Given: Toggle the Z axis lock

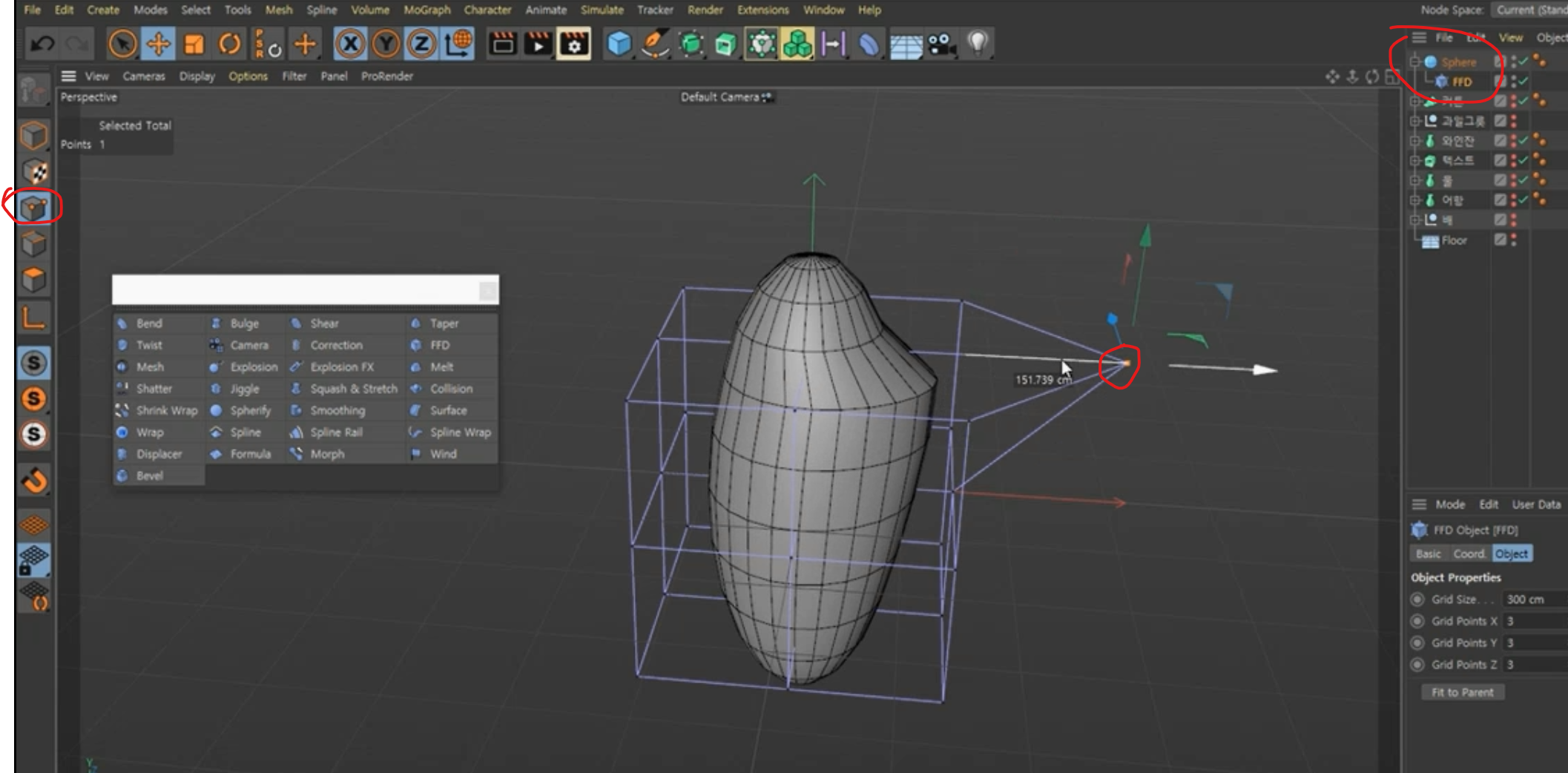Looking at the screenshot, I should point(421,45).
